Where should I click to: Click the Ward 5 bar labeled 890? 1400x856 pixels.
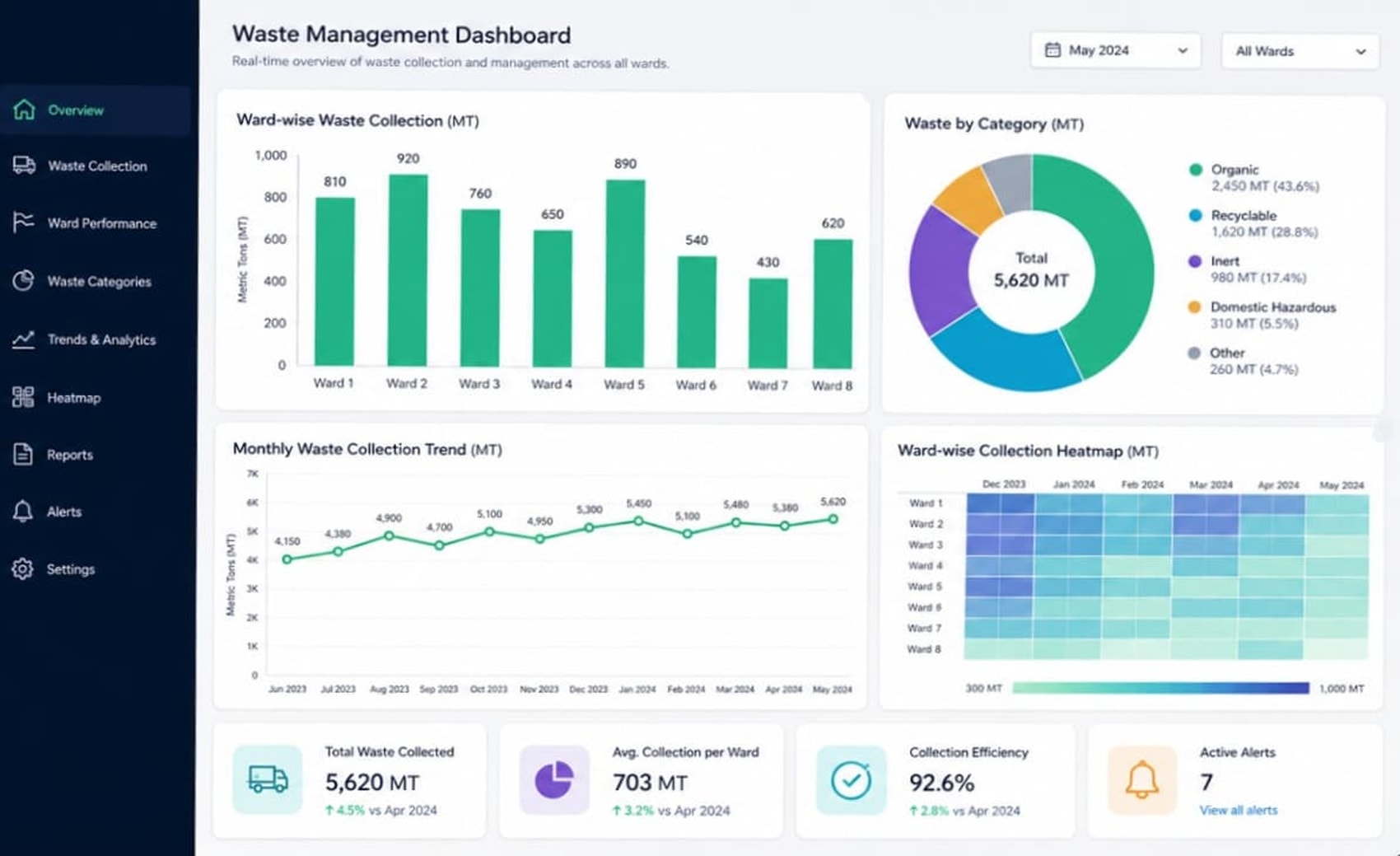625,274
